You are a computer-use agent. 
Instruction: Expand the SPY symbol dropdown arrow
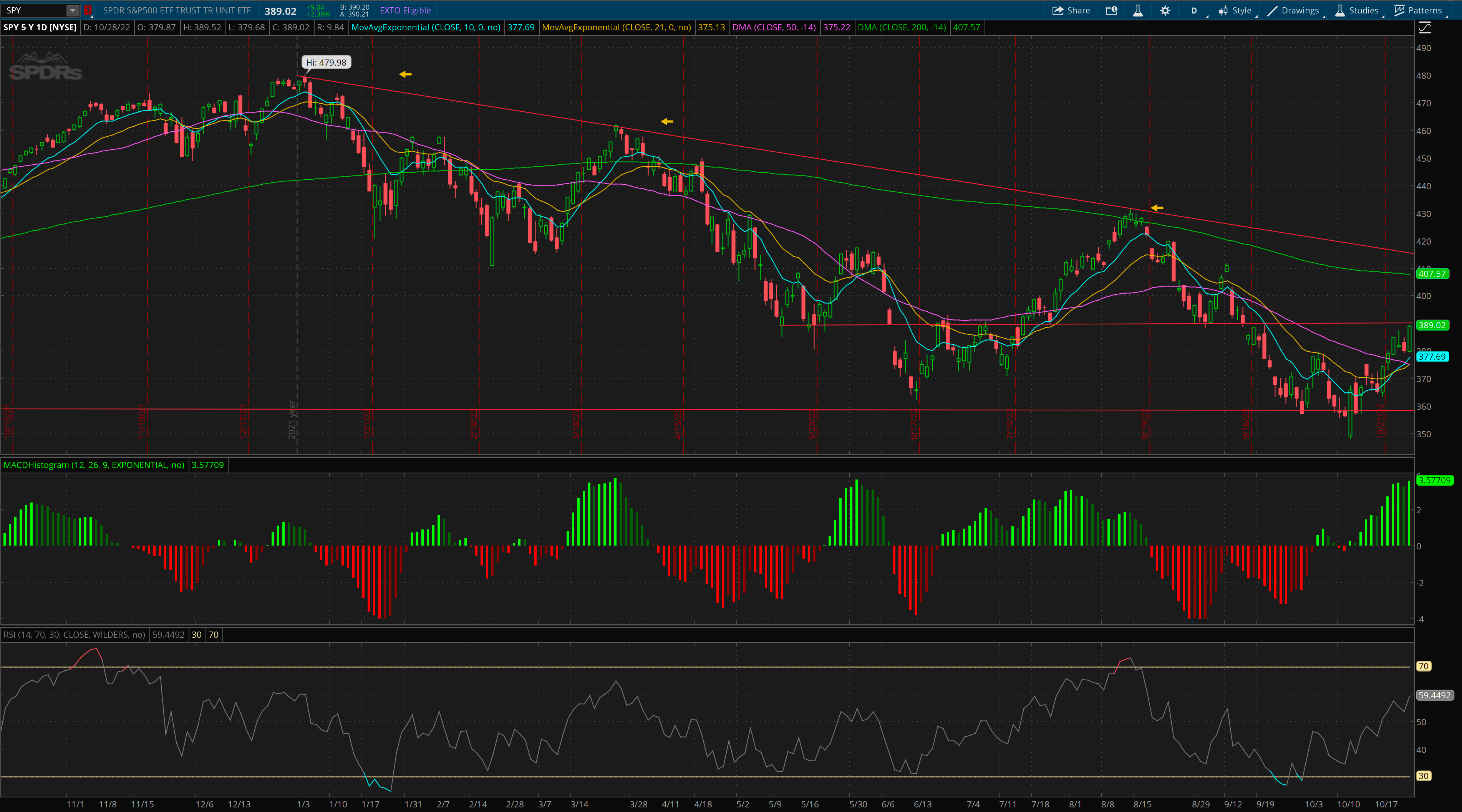[x=72, y=10]
